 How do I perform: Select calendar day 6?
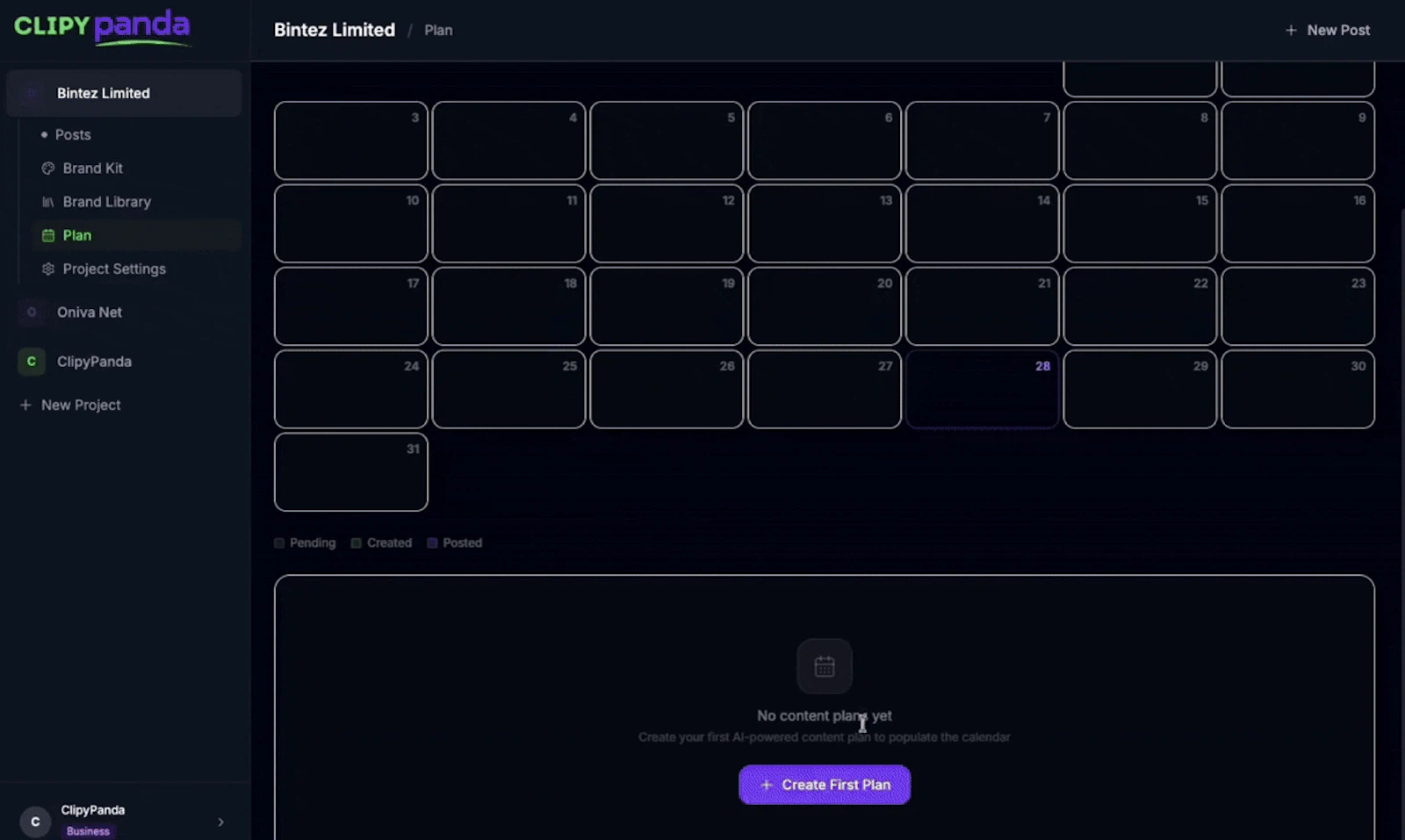click(825, 140)
